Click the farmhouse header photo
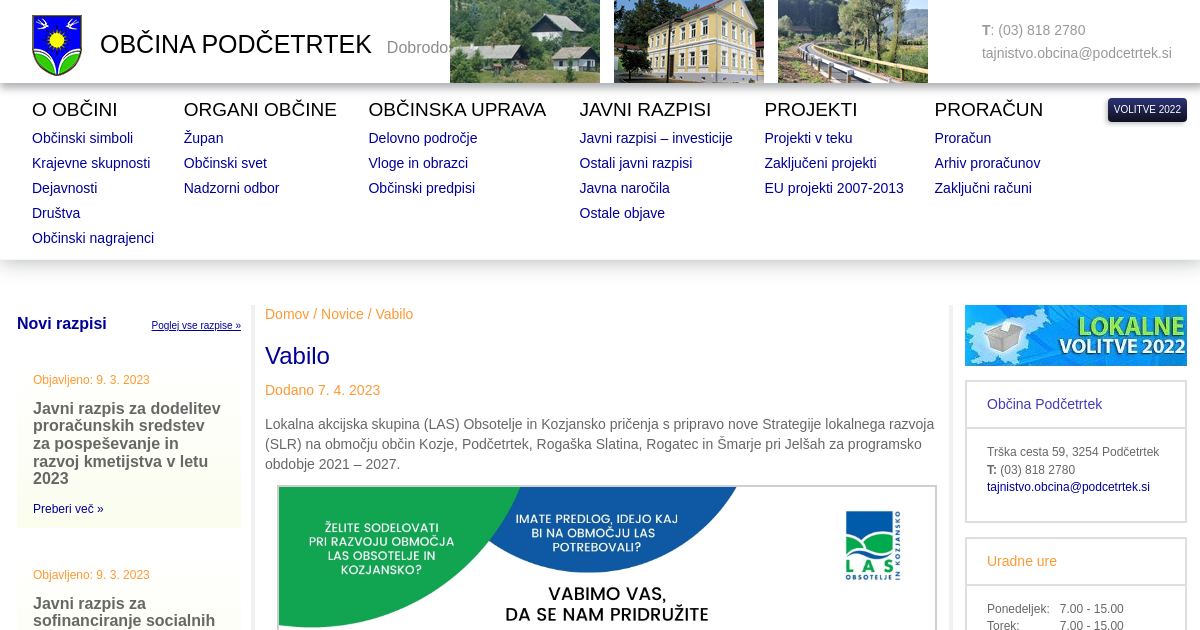 tap(524, 41)
